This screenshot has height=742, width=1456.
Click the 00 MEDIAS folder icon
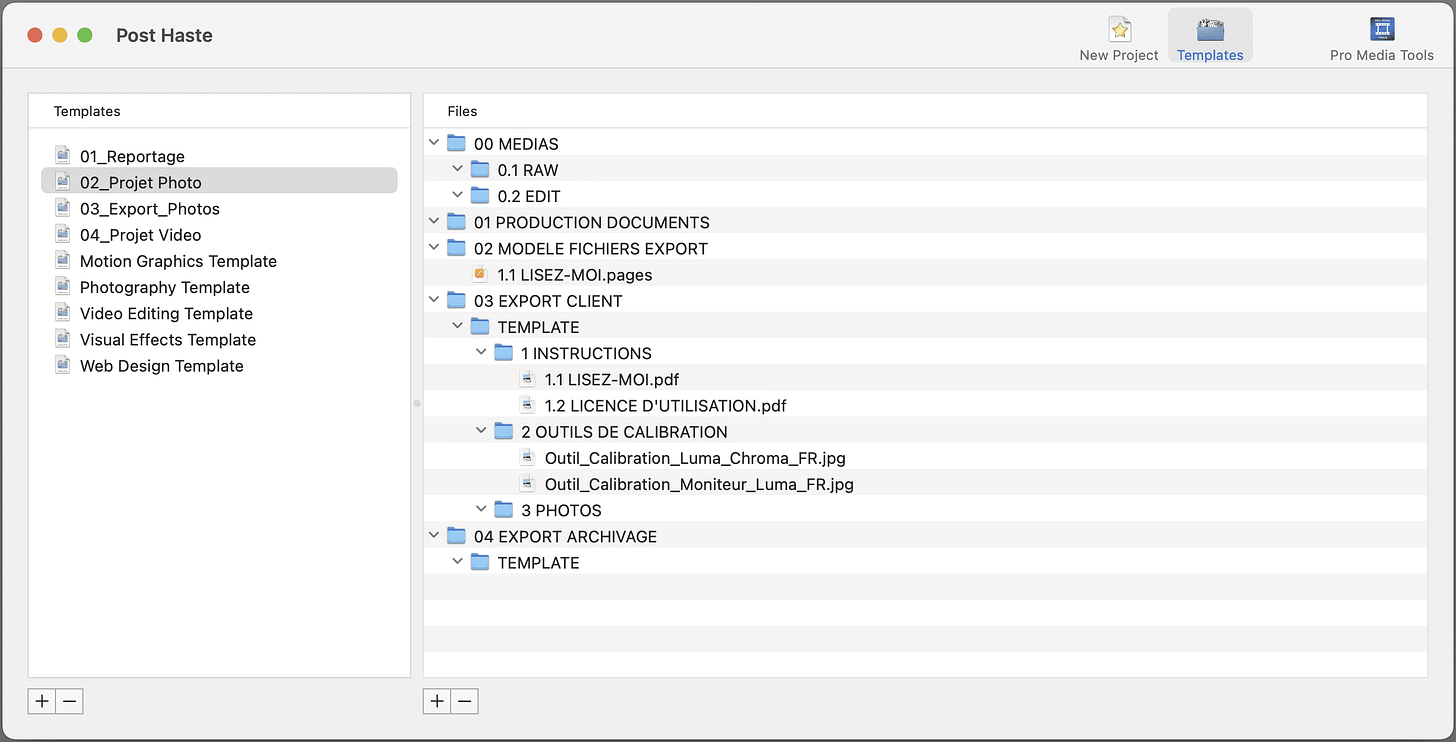pos(456,143)
